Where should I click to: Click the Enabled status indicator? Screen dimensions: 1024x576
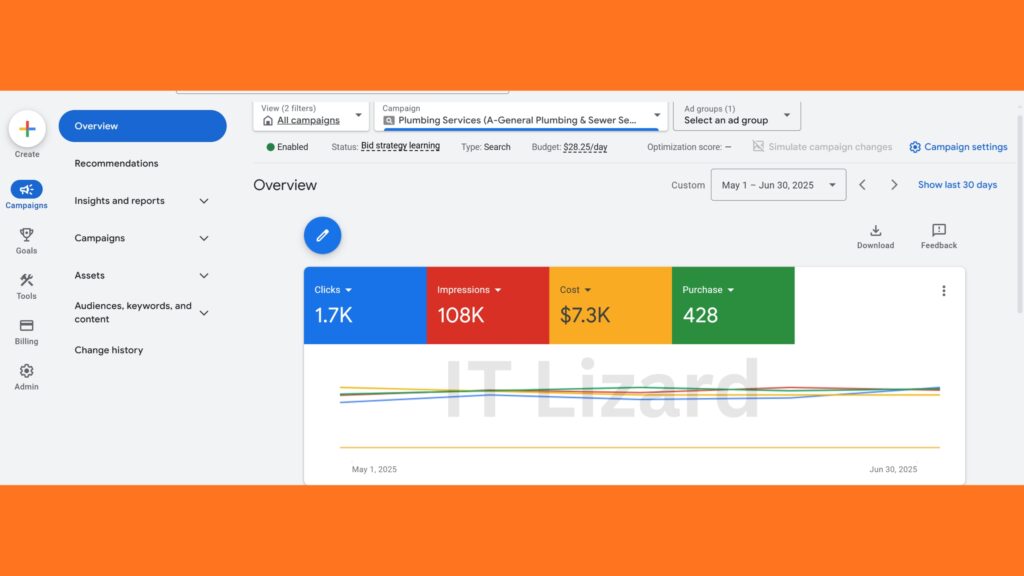click(x=287, y=146)
